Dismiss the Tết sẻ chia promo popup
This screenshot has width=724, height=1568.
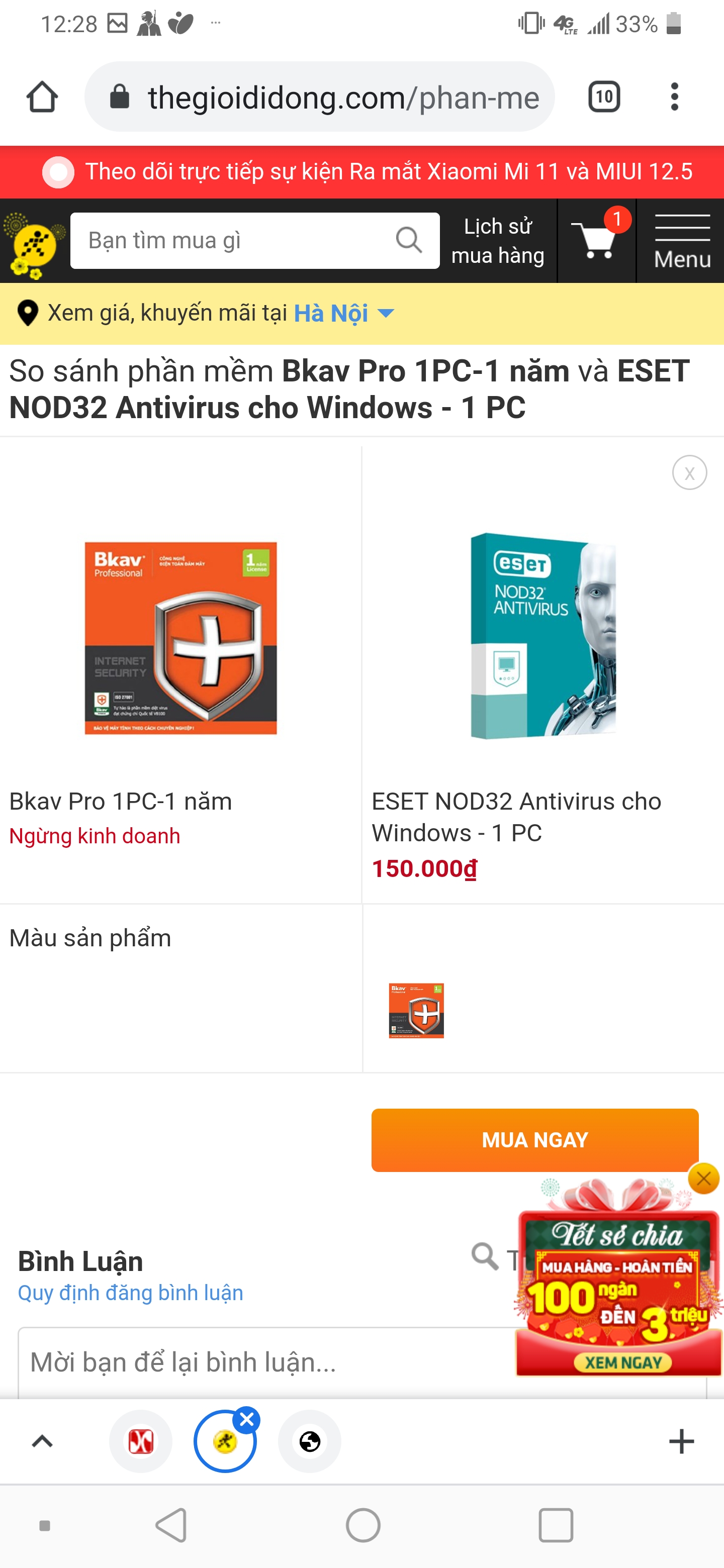click(x=703, y=1179)
